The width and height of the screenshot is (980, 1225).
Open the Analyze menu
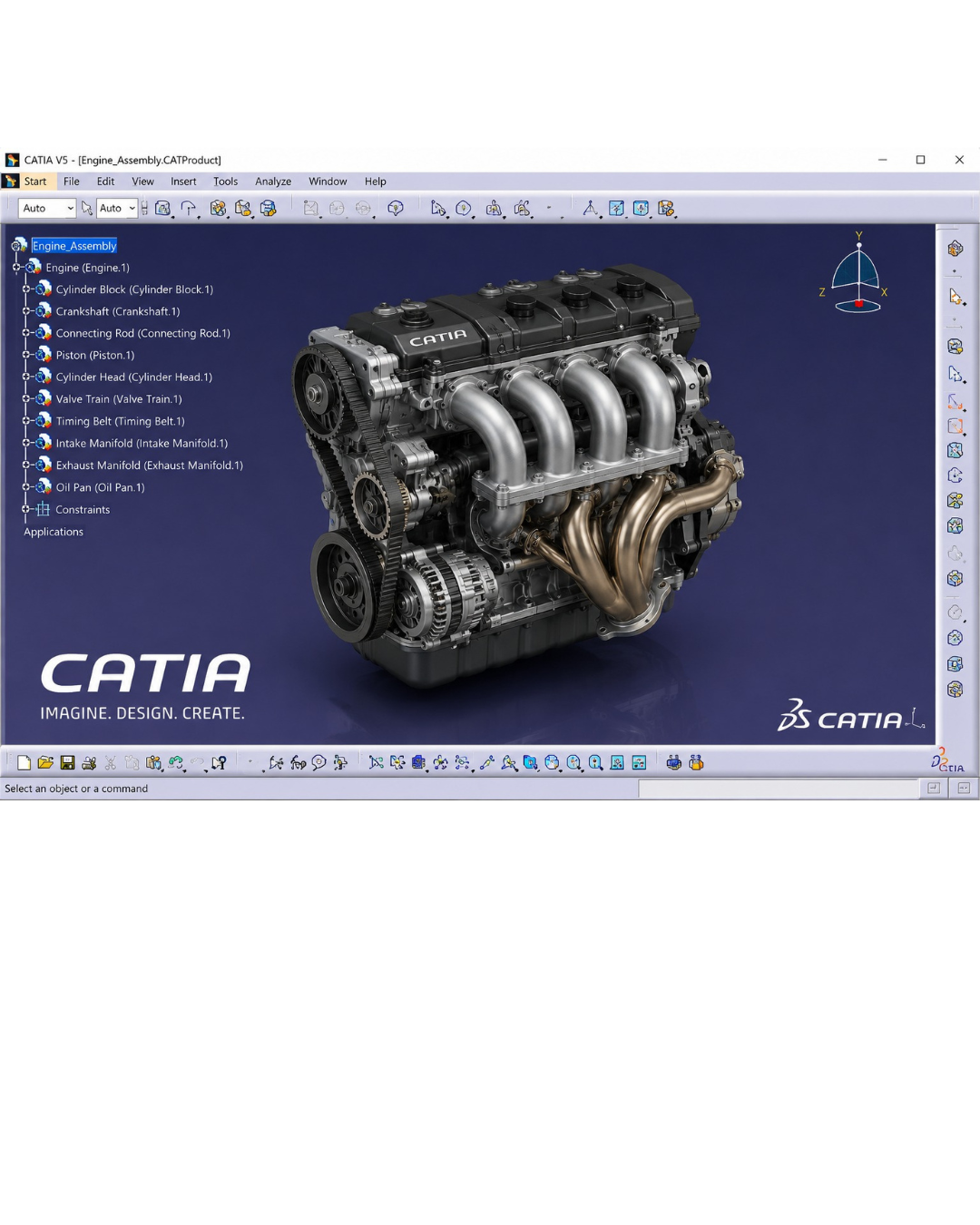273,181
